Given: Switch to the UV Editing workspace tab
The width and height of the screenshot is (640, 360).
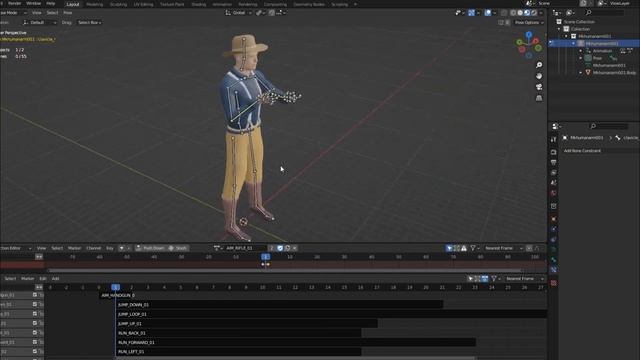Looking at the screenshot, I should [x=143, y=4].
